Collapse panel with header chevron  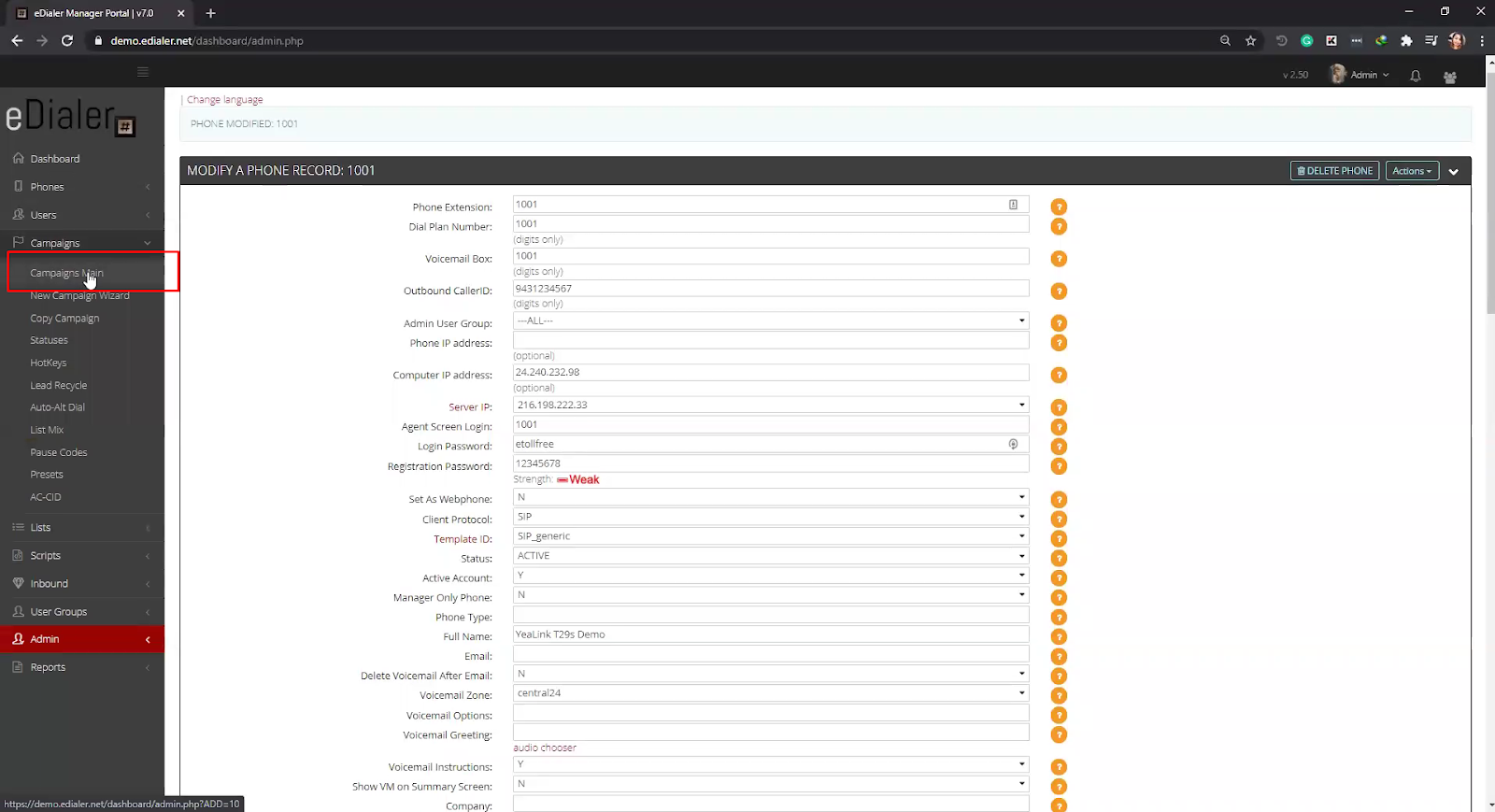pyautogui.click(x=1454, y=172)
